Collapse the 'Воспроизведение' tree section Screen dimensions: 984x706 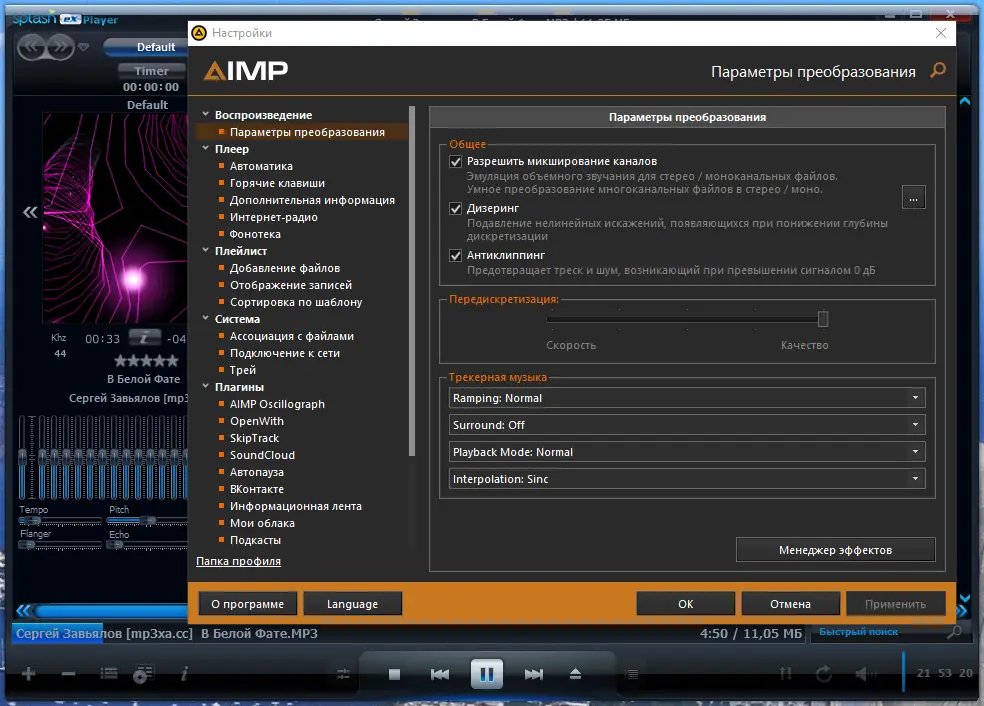[x=205, y=114]
